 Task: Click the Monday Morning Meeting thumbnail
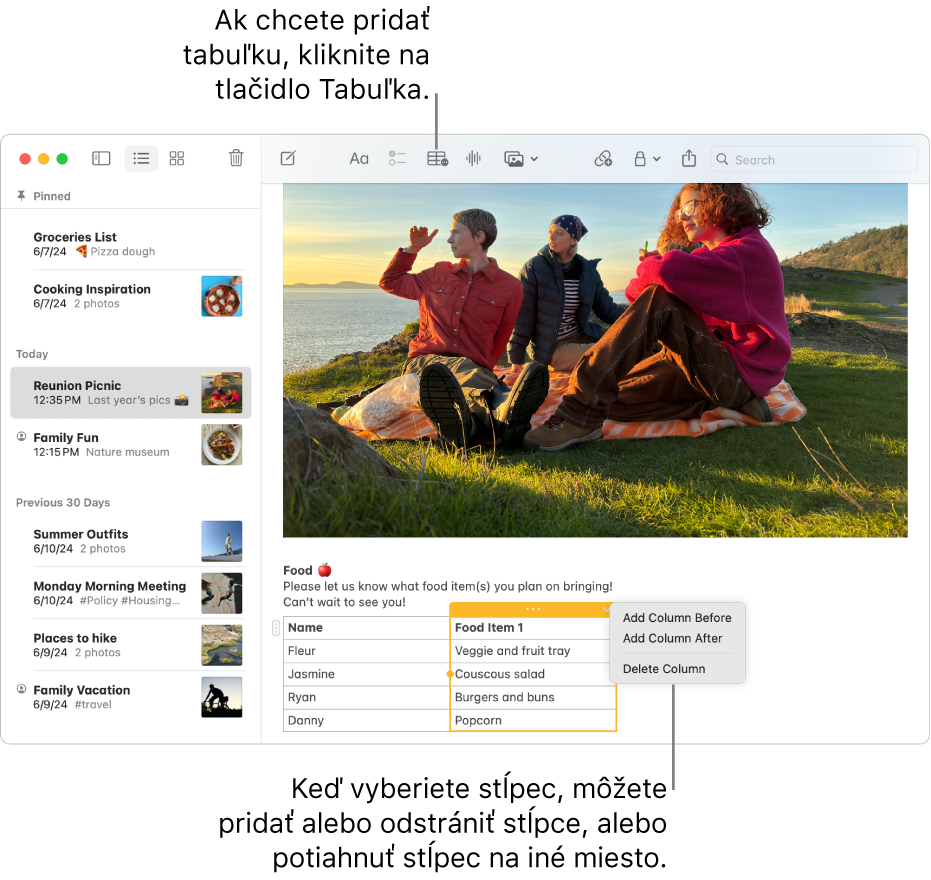pos(221,593)
